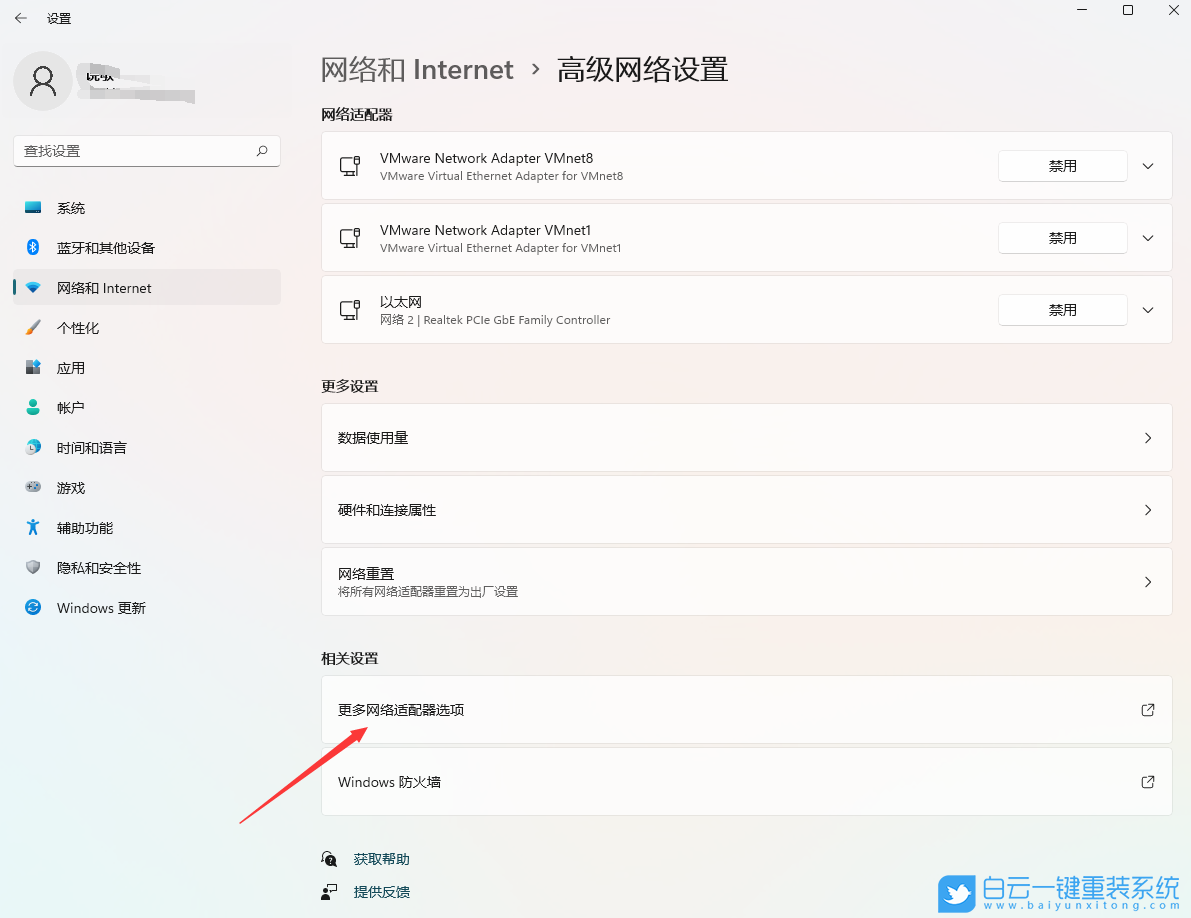Screen dimensions: 1191x918
Task: Click the network adapter icon beside VMnet8
Action: pos(349,165)
